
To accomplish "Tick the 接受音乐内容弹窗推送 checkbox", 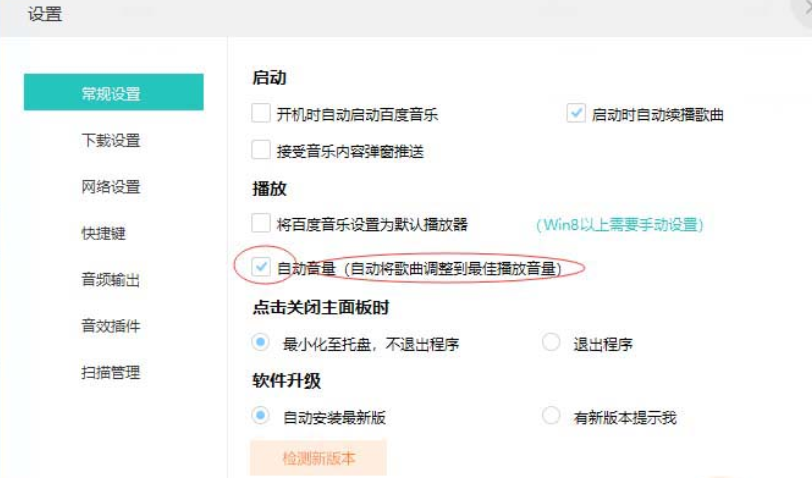I will [x=261, y=151].
